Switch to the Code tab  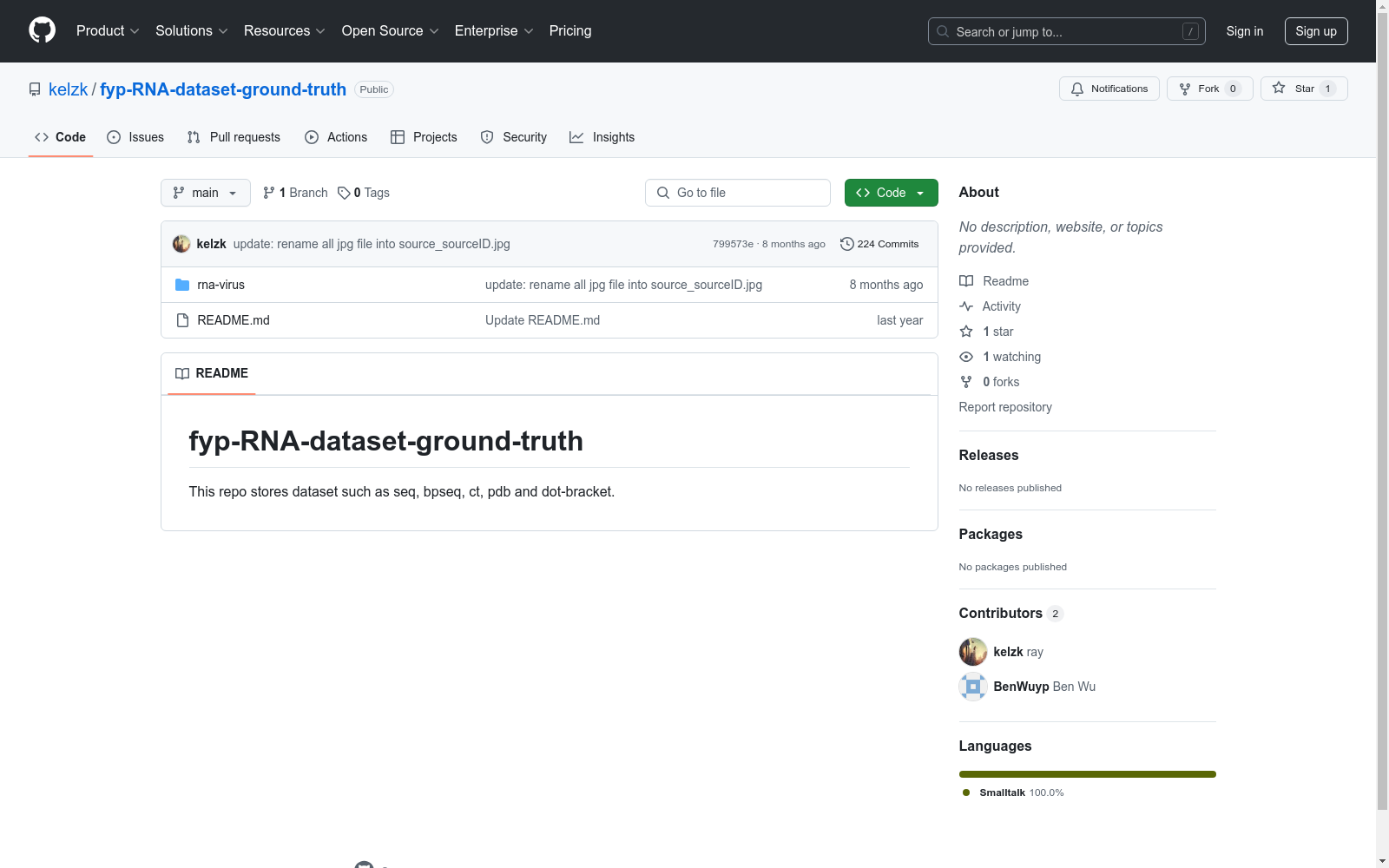[x=61, y=137]
